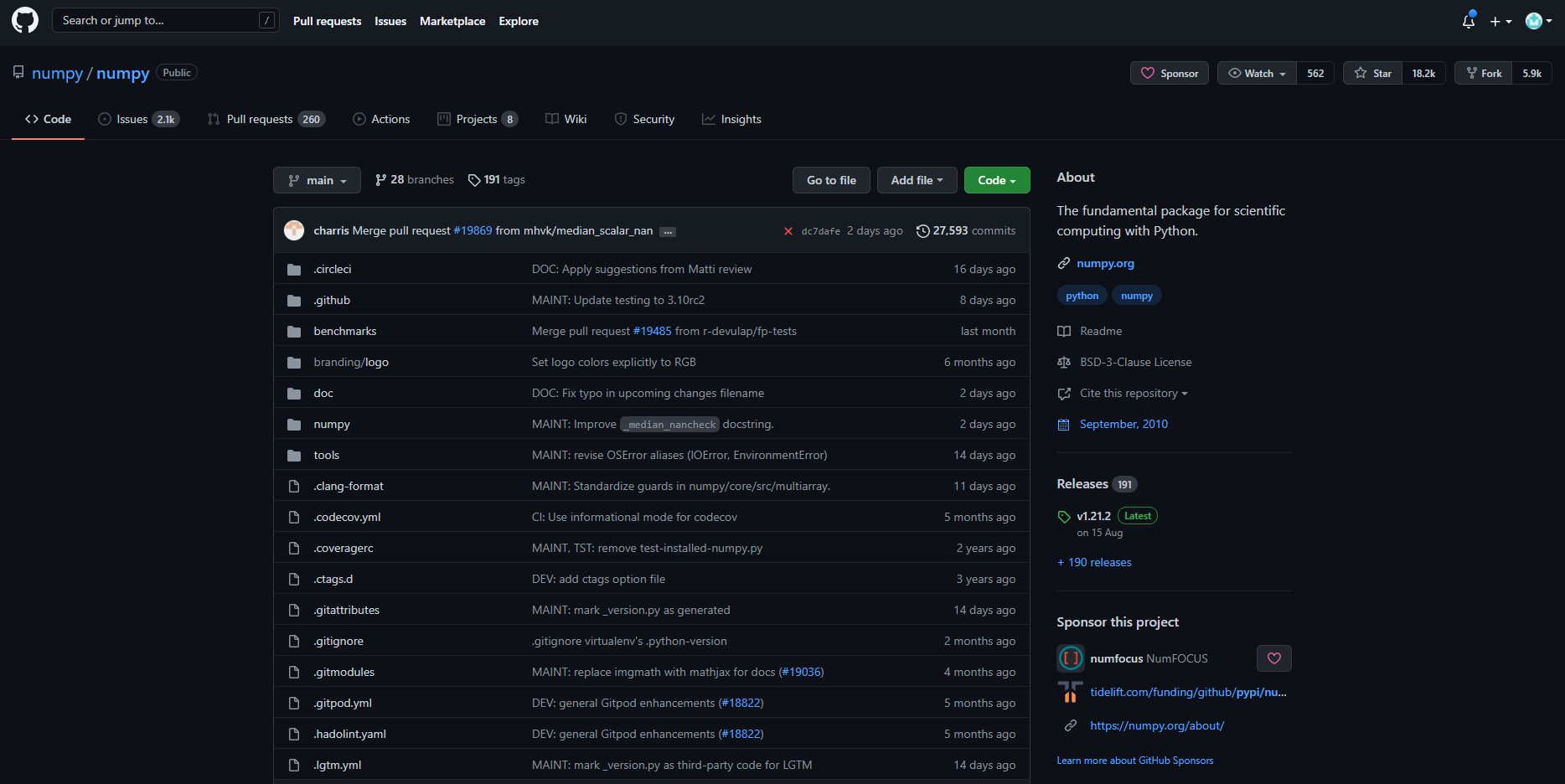Switch to the Issues tab

point(139,119)
